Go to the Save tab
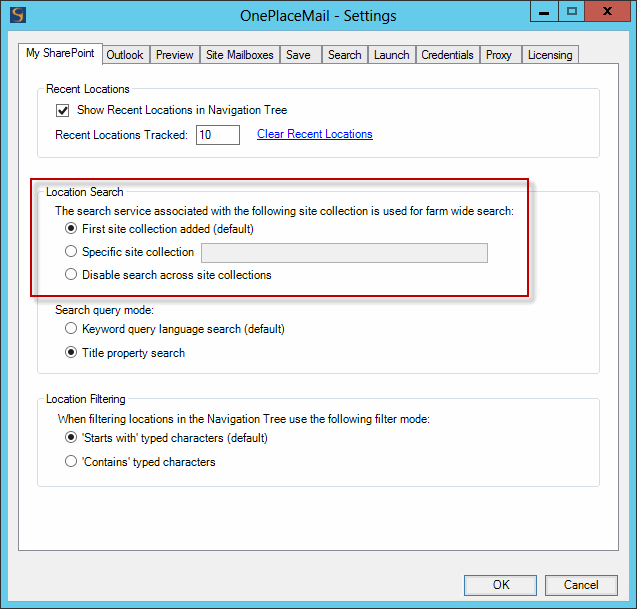Viewport: 637px width, 609px height. coord(299,55)
